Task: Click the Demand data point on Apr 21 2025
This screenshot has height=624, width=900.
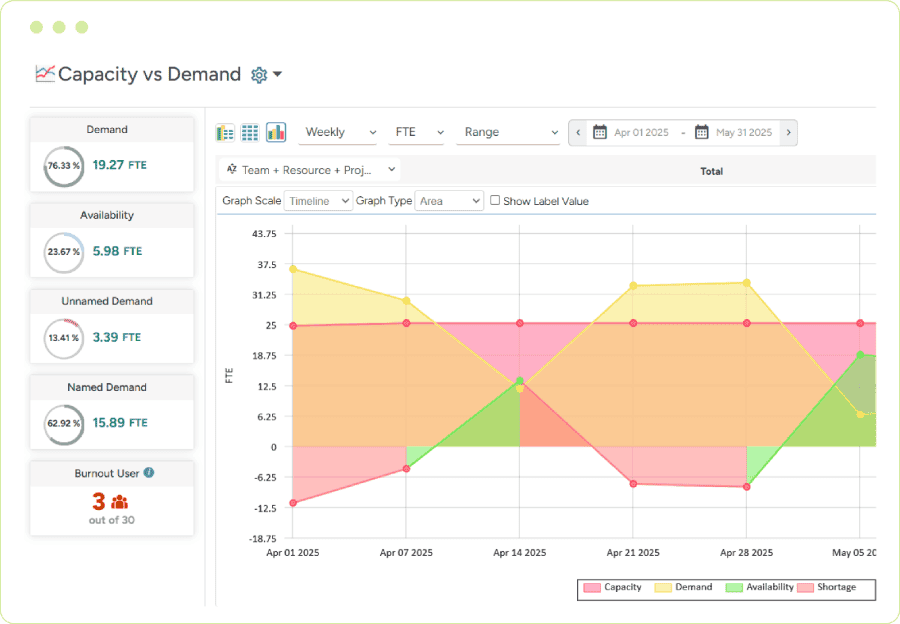Action: [x=632, y=285]
